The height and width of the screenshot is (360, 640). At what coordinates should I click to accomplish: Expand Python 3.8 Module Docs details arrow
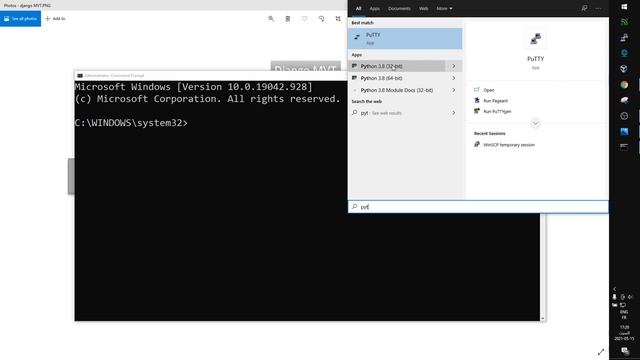point(453,90)
